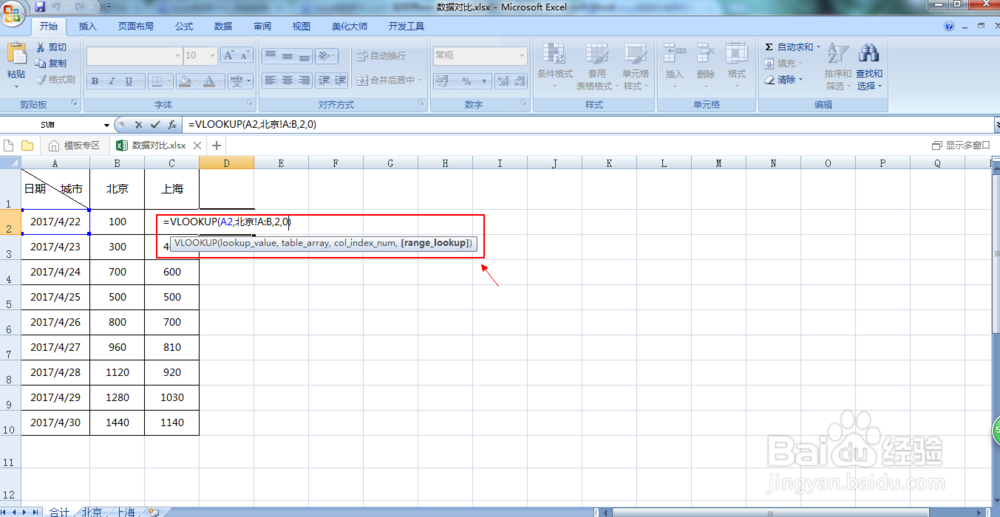Click the Decrease Font Size icon
The height and width of the screenshot is (517, 1000).
click(246, 55)
